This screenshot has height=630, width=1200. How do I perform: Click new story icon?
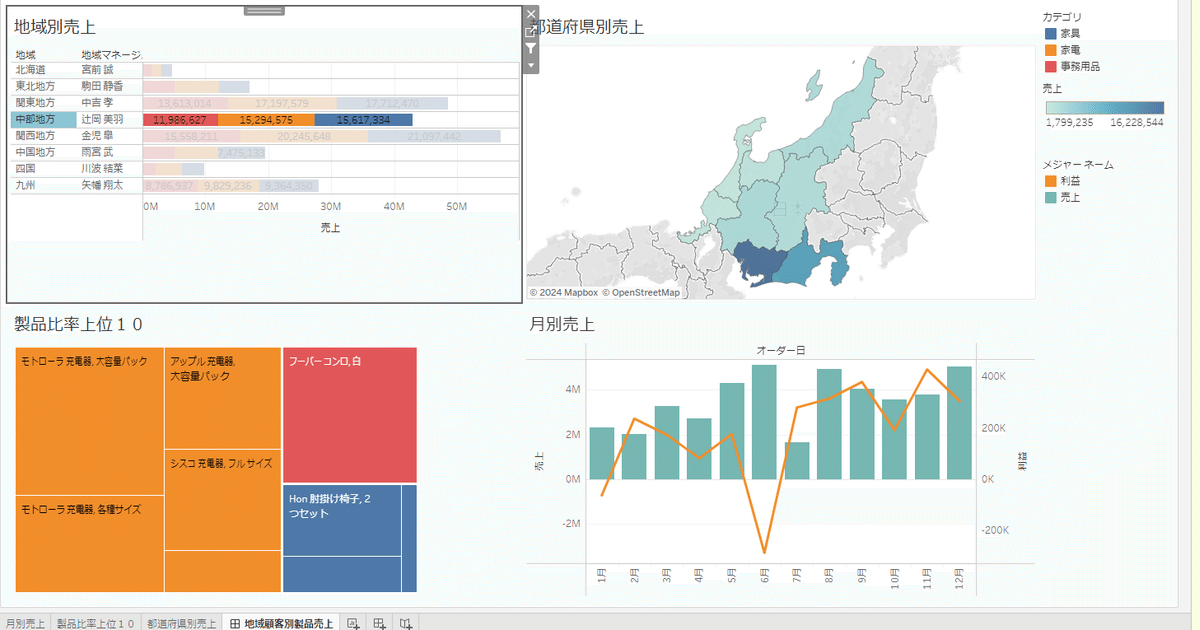click(405, 623)
